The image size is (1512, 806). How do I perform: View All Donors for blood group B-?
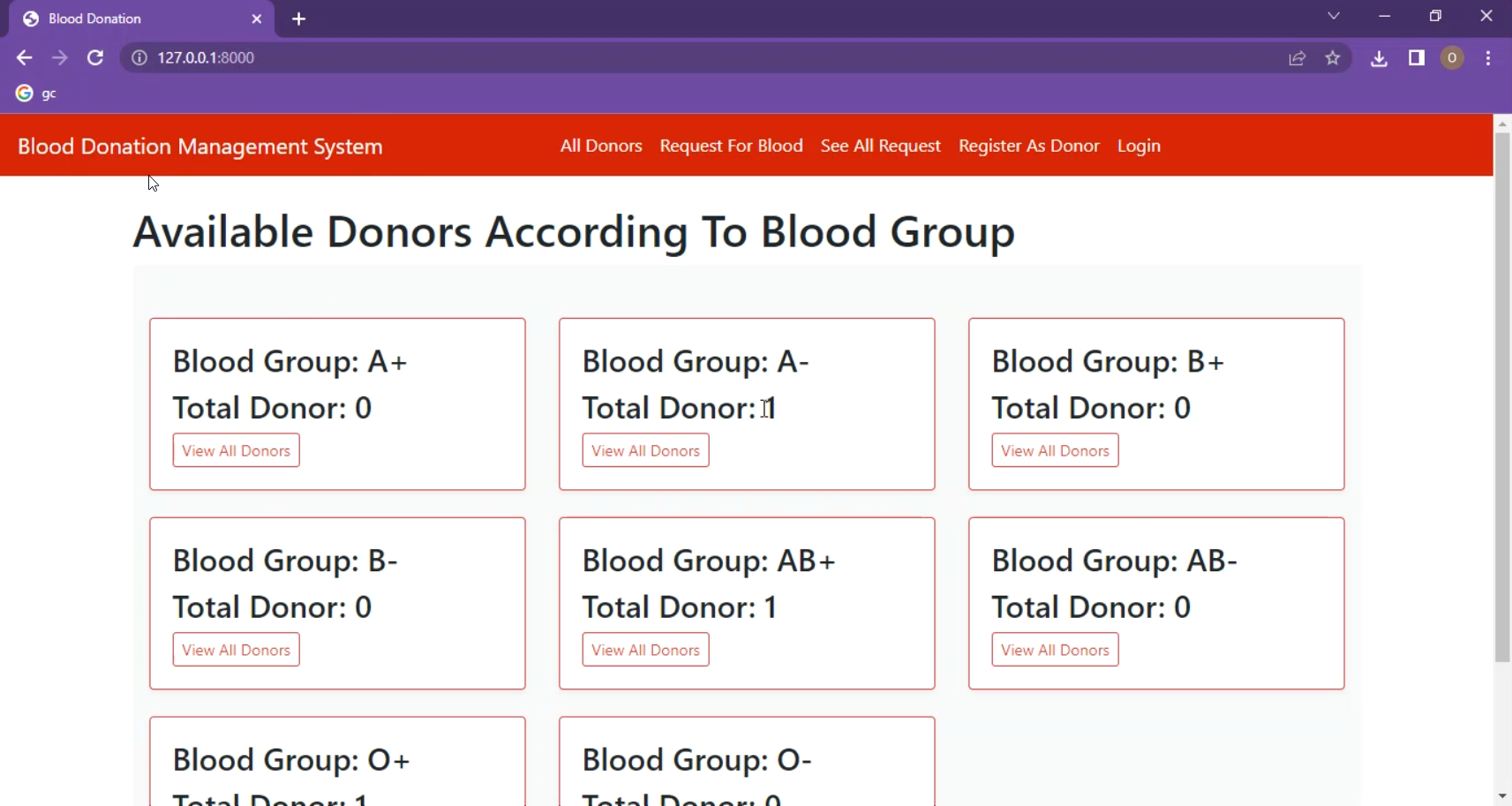click(x=236, y=650)
